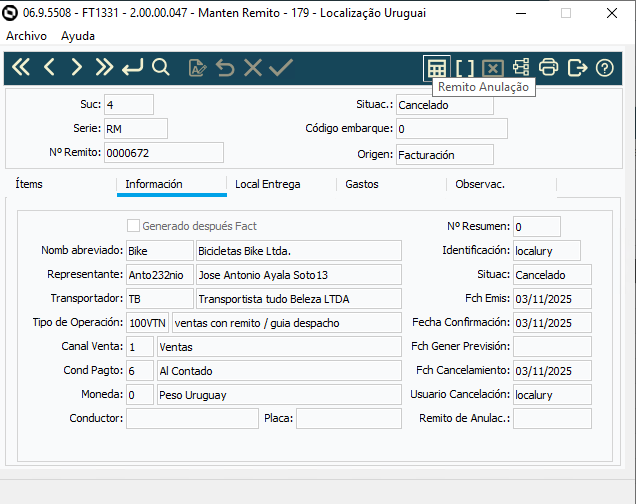636x504 pixels.
Task: Navigate to the next record
Action: pos(77,68)
